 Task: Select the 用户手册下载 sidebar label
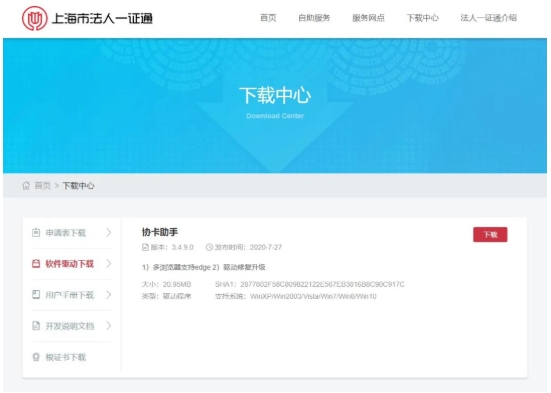(x=70, y=295)
